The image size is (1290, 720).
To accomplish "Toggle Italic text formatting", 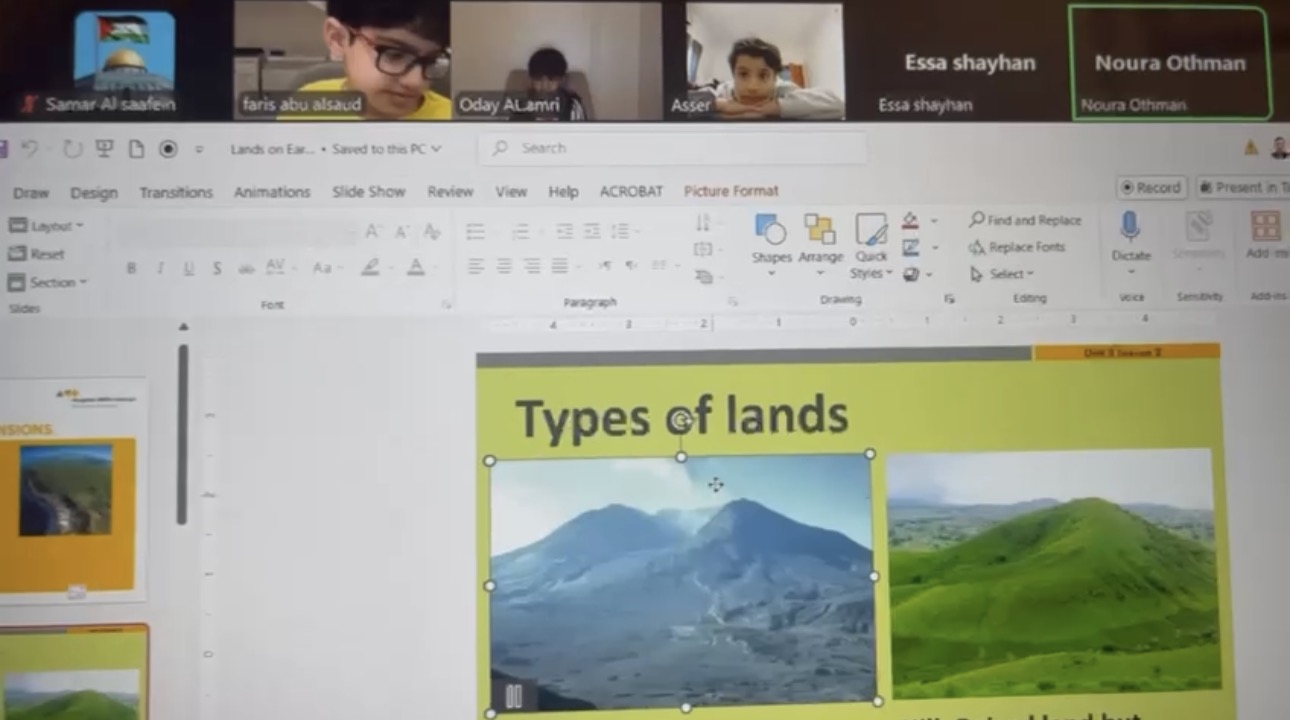I will (x=159, y=268).
